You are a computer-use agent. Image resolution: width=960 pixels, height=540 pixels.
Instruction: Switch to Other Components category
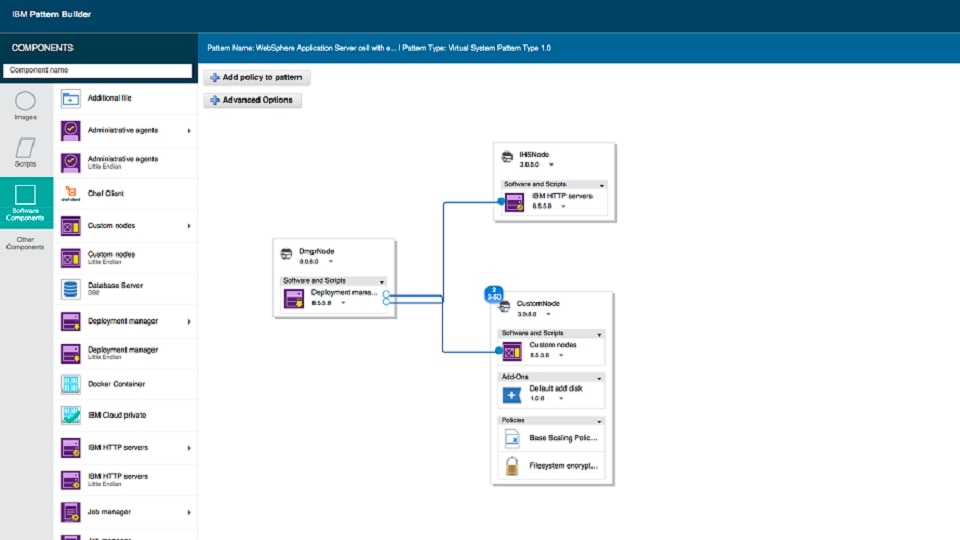[x=25, y=243]
